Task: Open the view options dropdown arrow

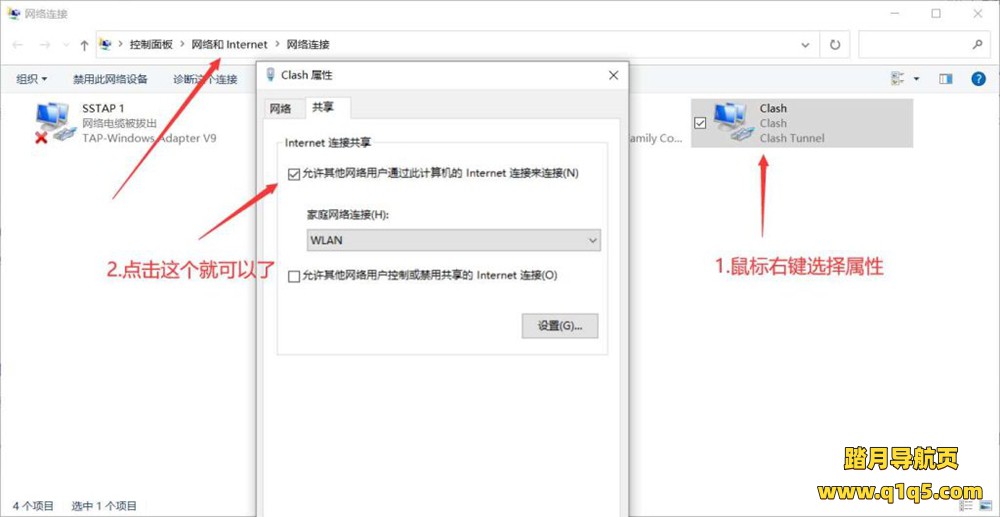Action: 917,79
